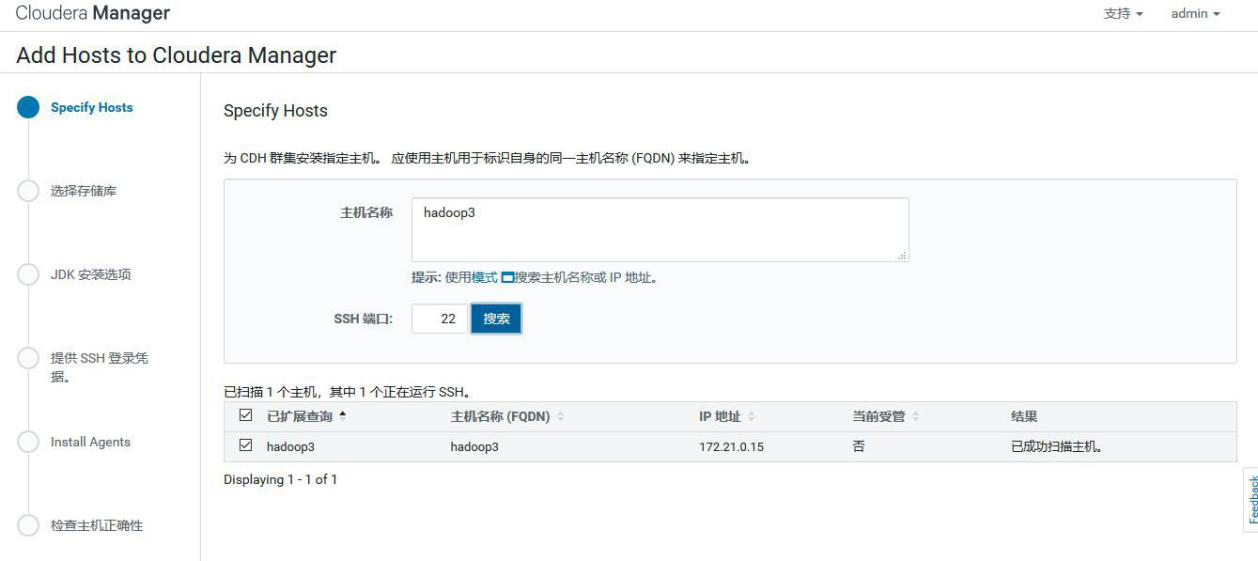Open the Feedback side tab

click(x=1251, y=500)
